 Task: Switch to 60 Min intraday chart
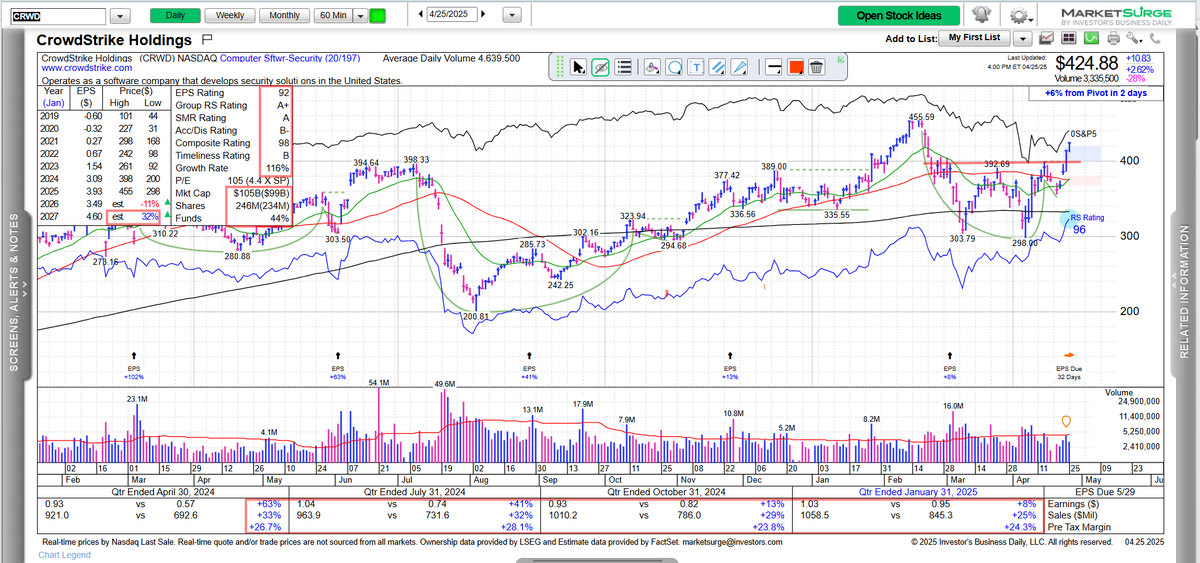(332, 16)
